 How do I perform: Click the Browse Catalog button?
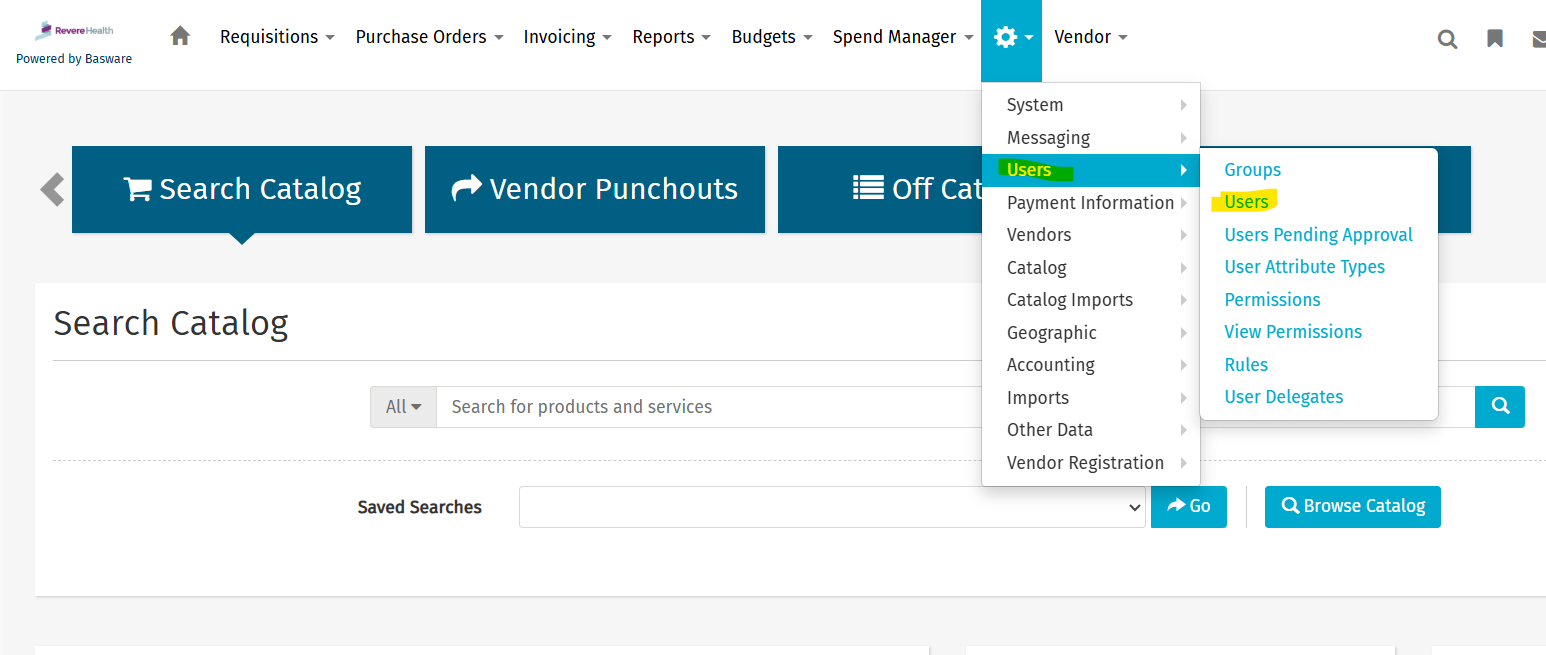(1352, 507)
